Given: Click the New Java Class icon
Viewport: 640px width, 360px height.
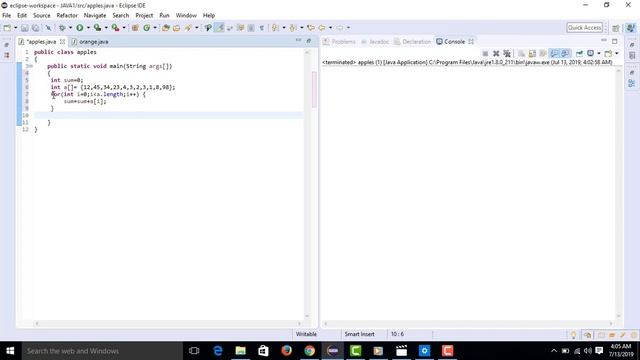Looking at the screenshot, I should point(147,28).
